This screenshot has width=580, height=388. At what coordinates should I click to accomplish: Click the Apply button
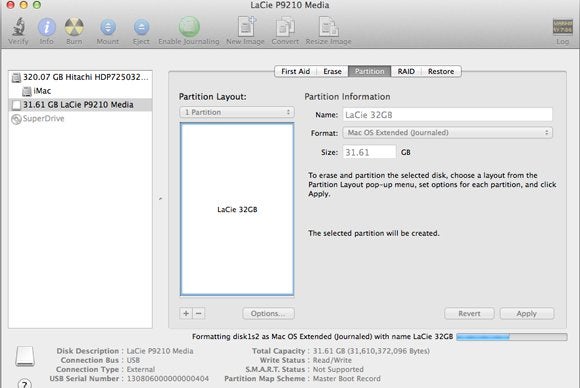(527, 313)
